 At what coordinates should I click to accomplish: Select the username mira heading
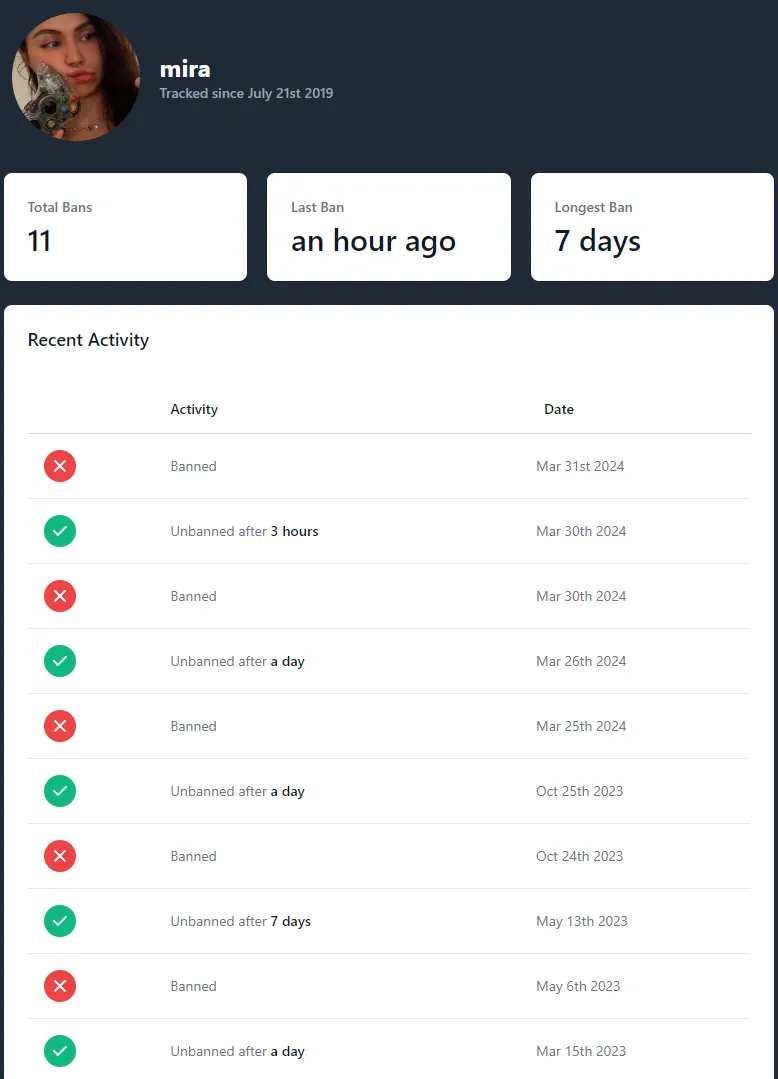point(185,70)
